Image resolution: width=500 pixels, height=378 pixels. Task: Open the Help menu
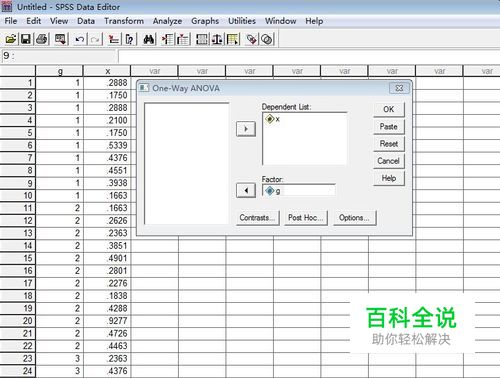pos(314,21)
